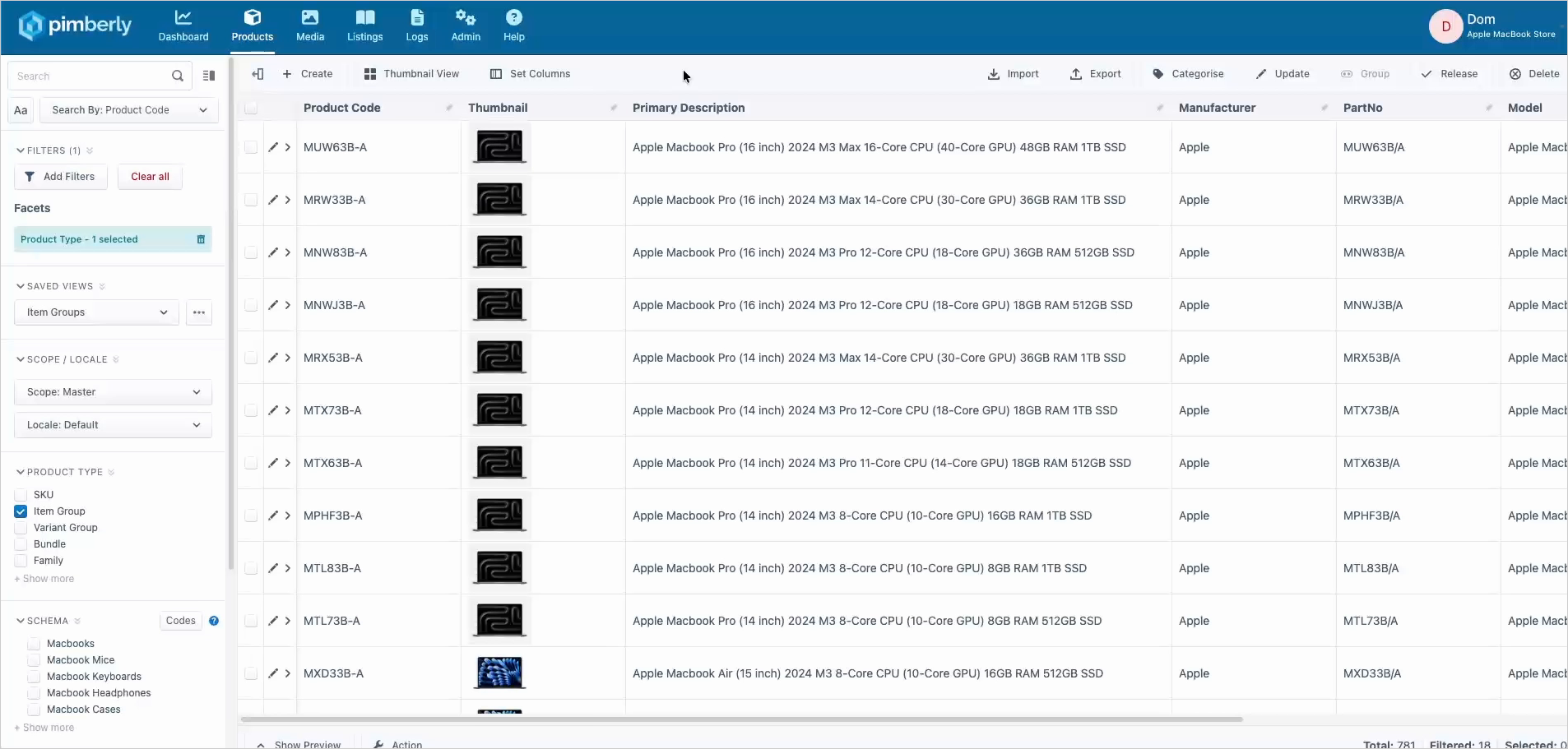Open the Schema help question icon

point(214,621)
